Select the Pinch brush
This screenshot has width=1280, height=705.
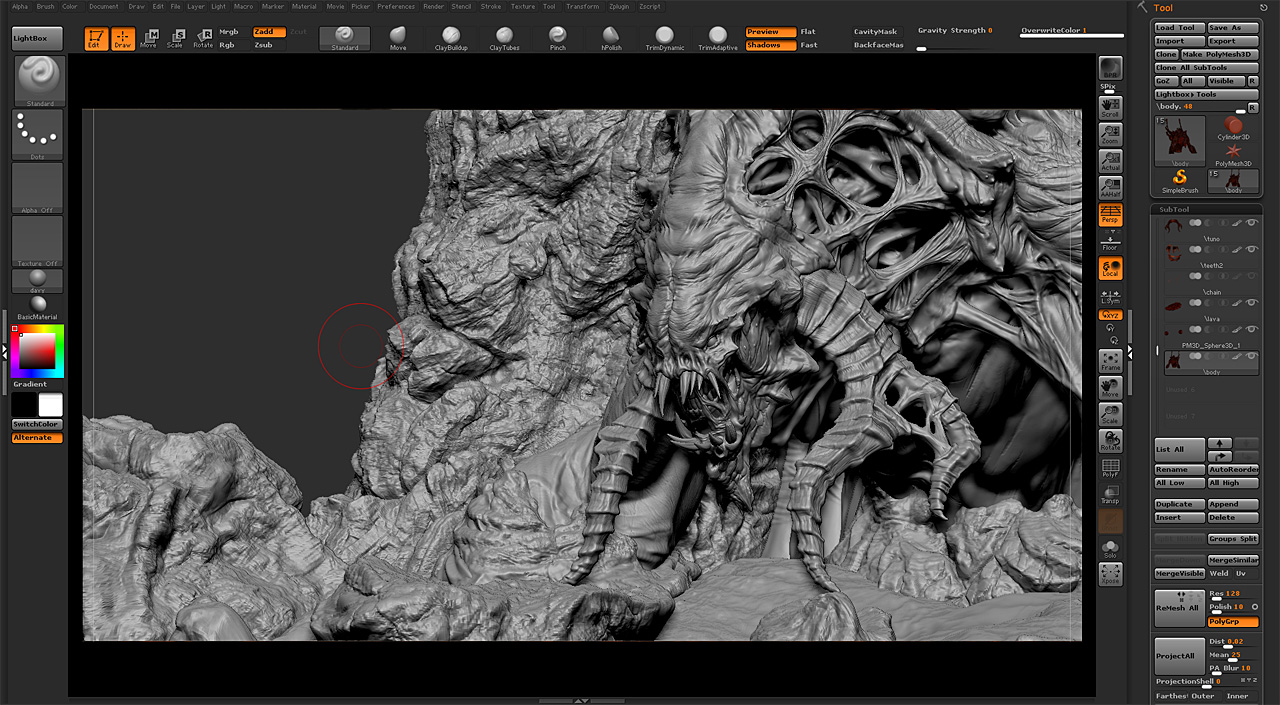tap(557, 38)
